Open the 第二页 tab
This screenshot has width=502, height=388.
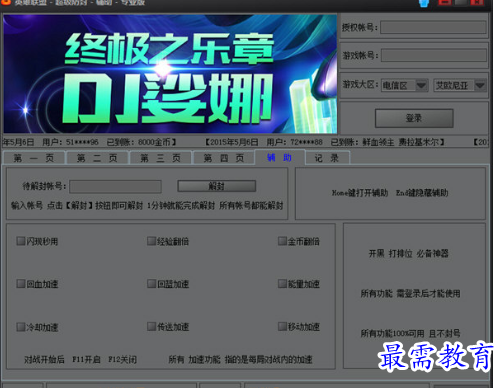[97, 158]
